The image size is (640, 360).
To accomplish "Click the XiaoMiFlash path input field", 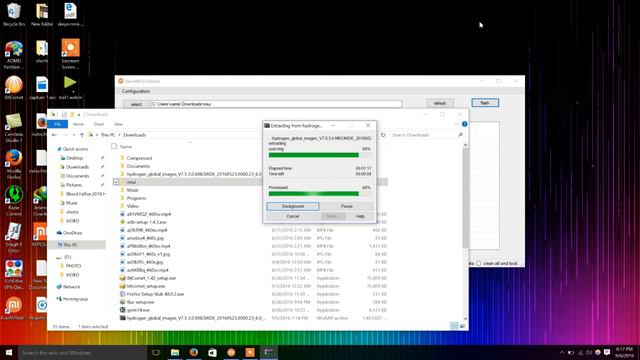I will pyautogui.click(x=276, y=104).
